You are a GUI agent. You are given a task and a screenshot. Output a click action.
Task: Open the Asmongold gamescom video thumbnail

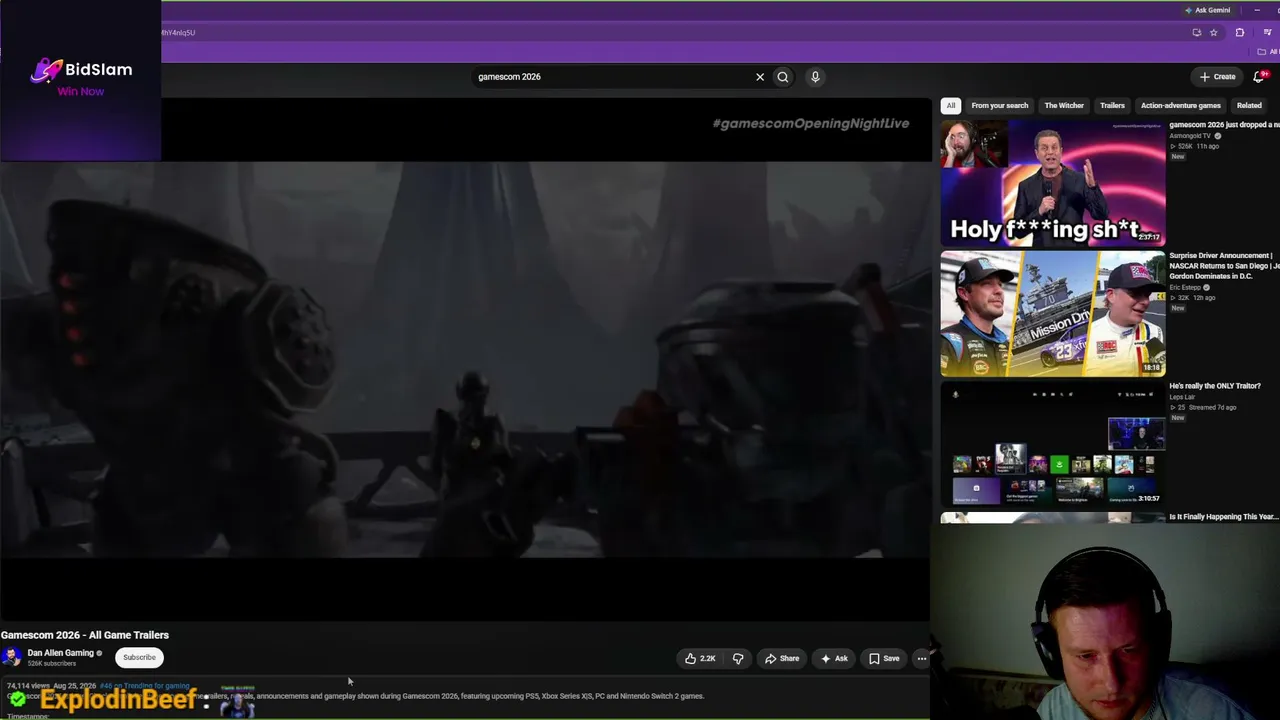tap(1053, 183)
